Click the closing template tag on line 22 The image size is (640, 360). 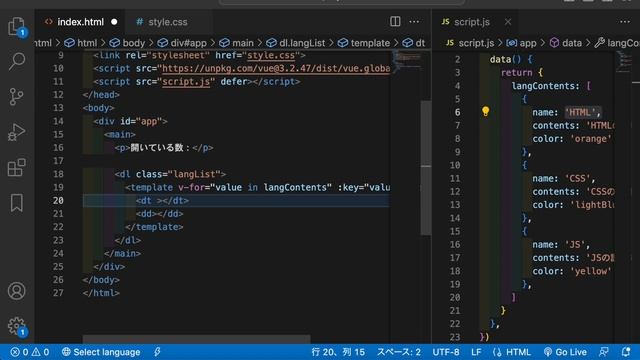pos(154,227)
